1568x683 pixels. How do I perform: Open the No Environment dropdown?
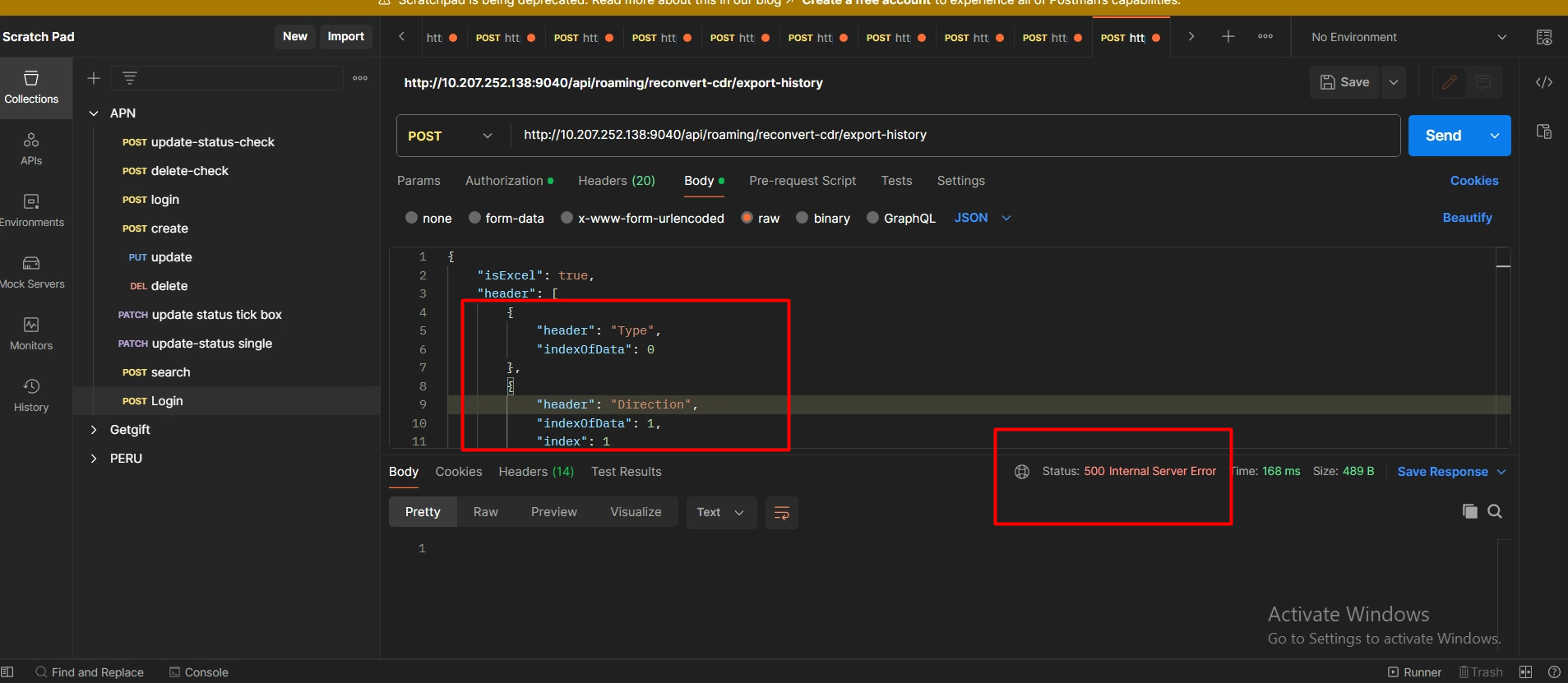1408,37
